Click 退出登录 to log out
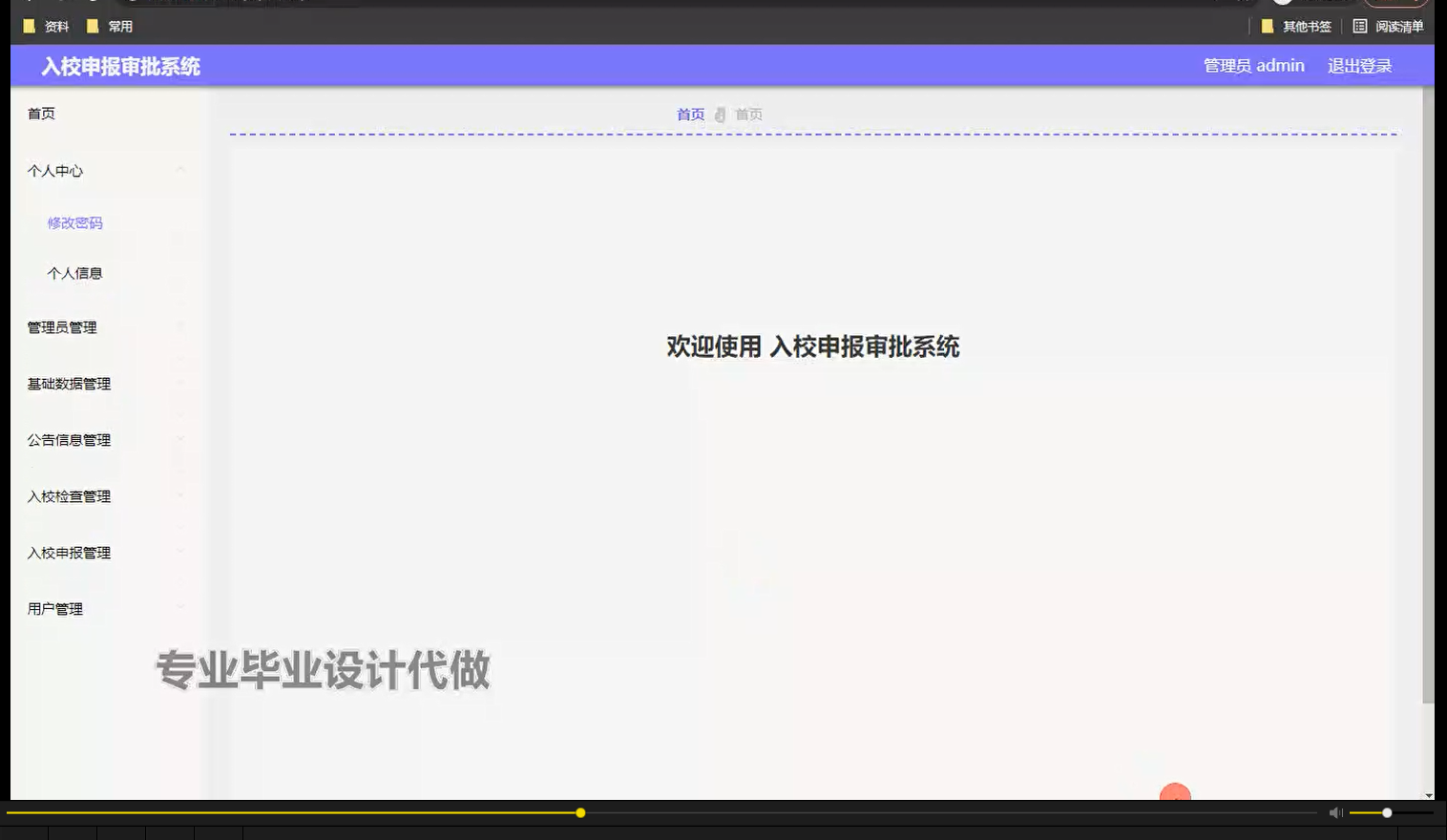 [x=1359, y=65]
